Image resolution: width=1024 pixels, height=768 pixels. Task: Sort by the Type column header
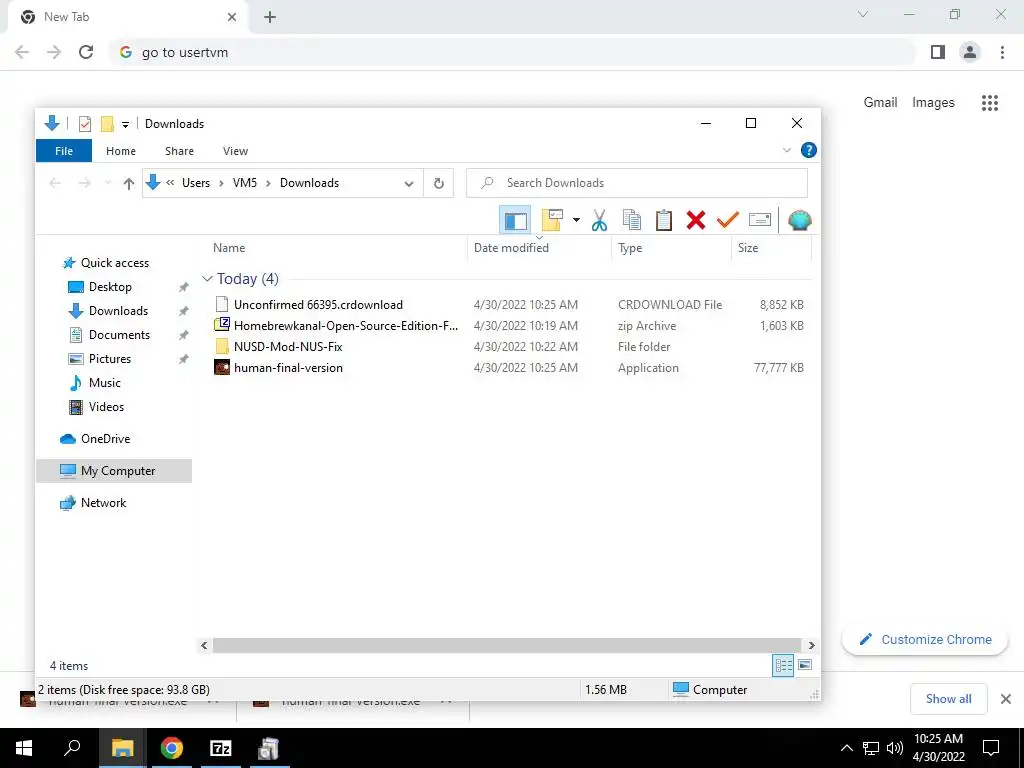pos(630,248)
